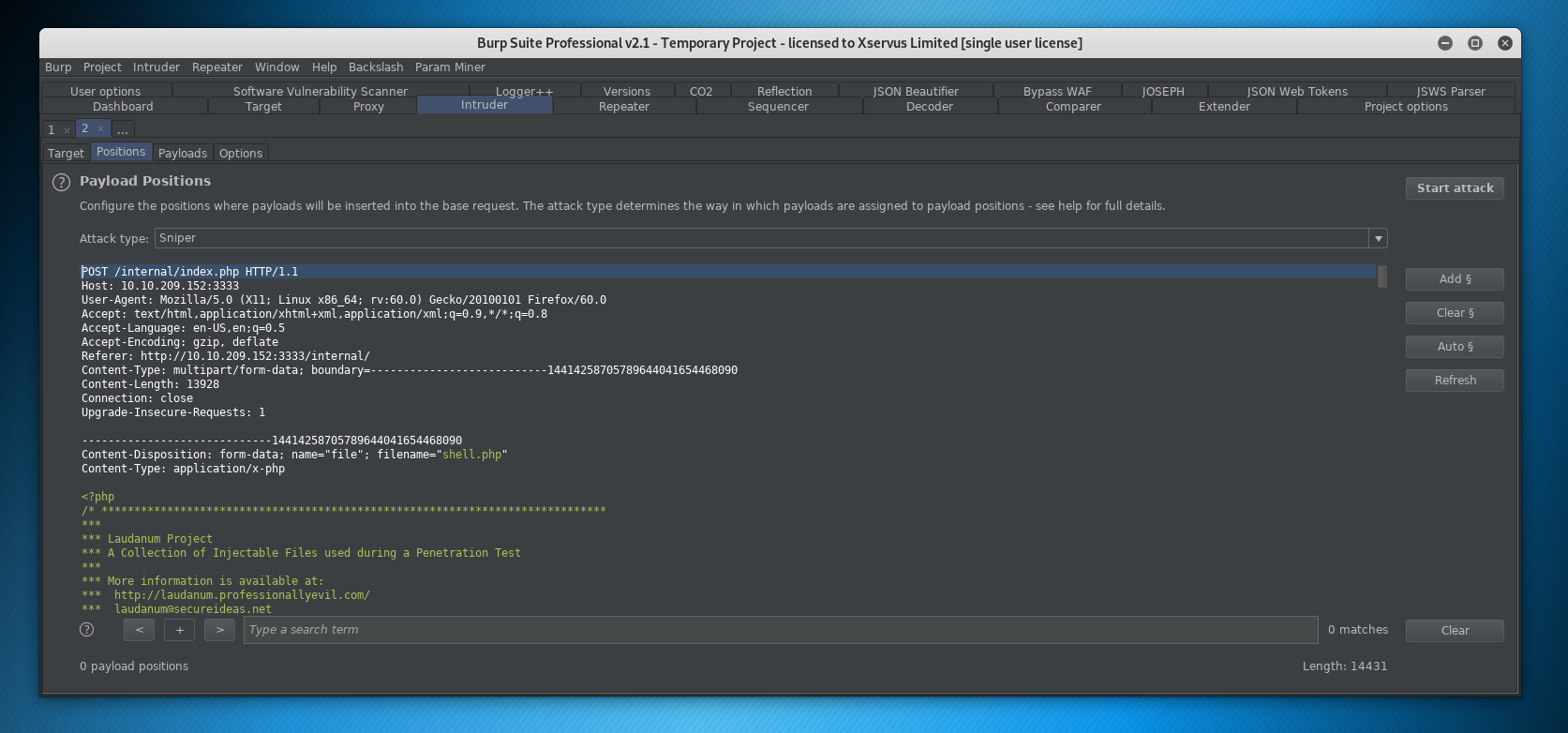
Task: Click the 'Connection: close' header line
Action: tap(138, 398)
